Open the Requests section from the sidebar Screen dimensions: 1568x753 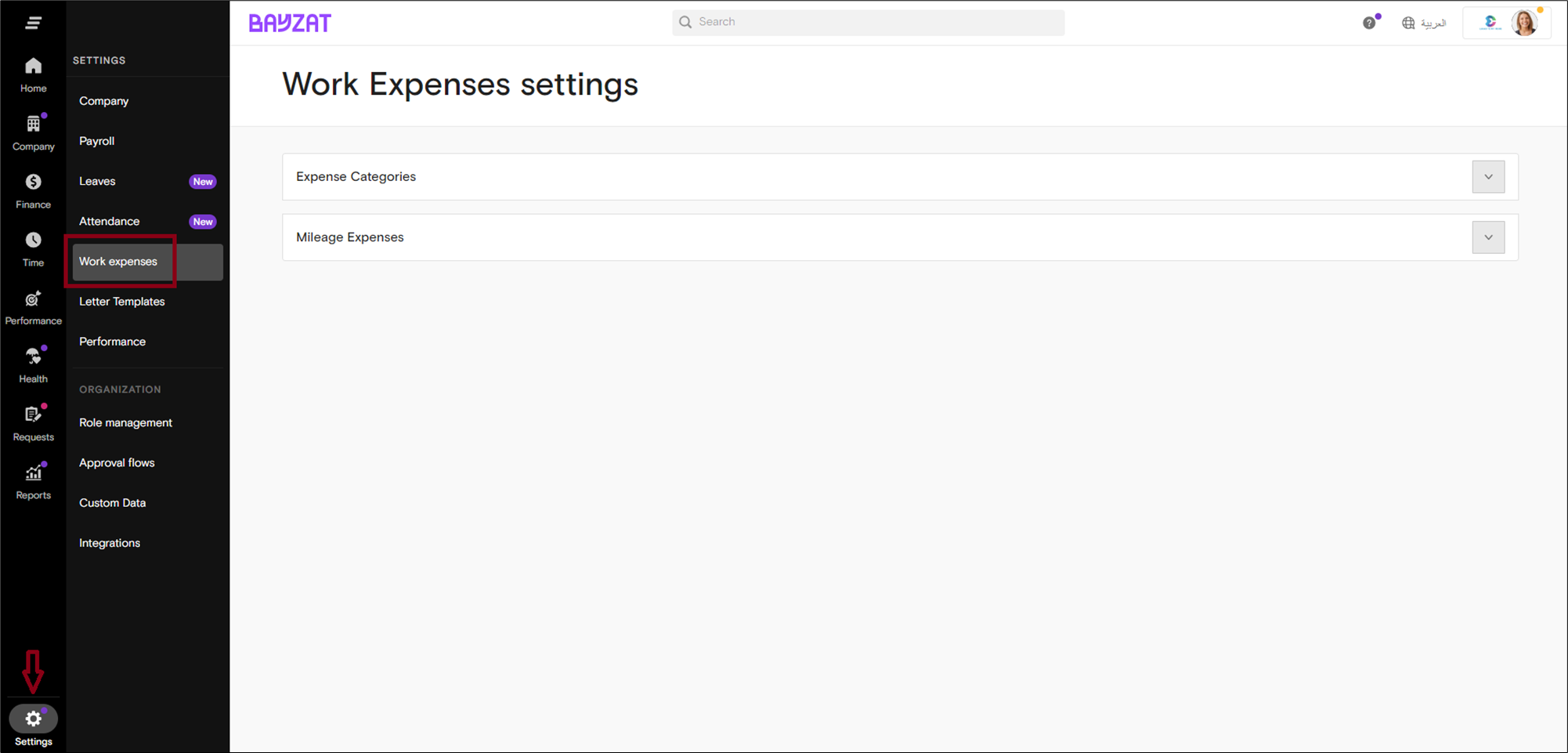click(33, 421)
